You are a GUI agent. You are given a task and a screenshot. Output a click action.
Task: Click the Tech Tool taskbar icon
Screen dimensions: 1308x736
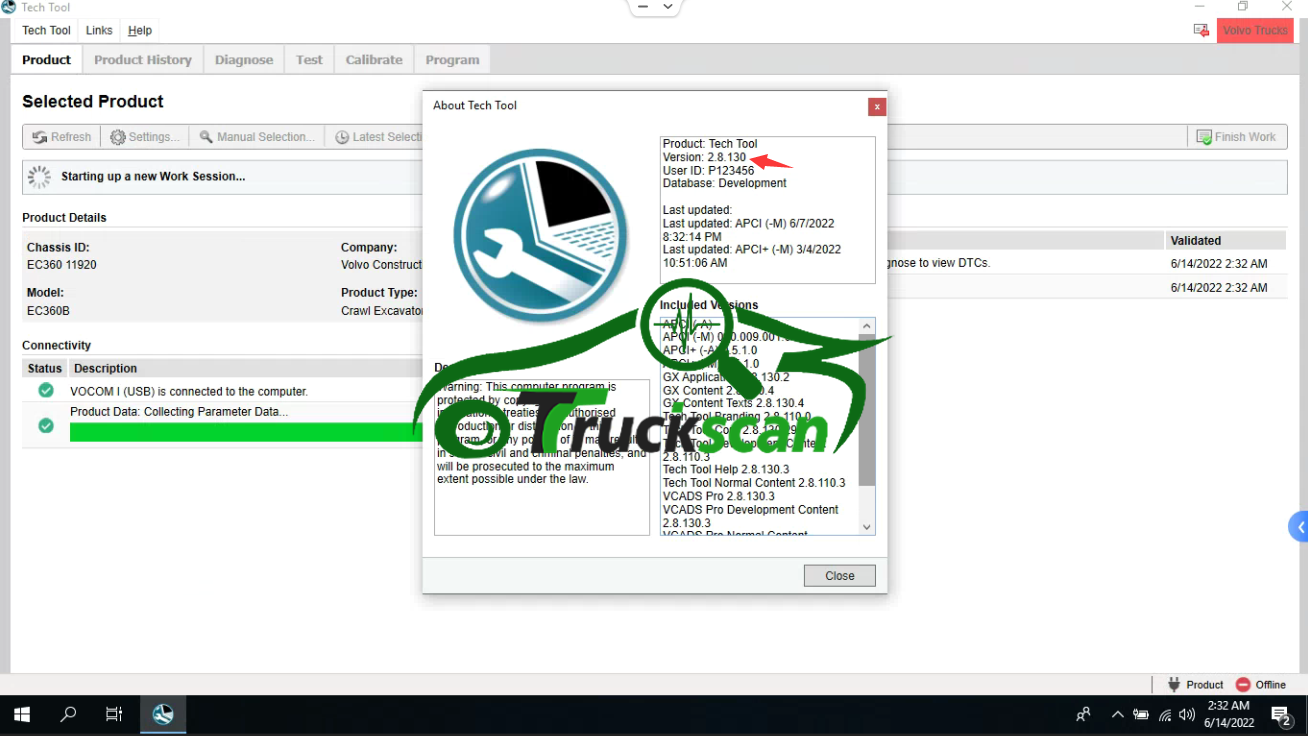(163, 714)
